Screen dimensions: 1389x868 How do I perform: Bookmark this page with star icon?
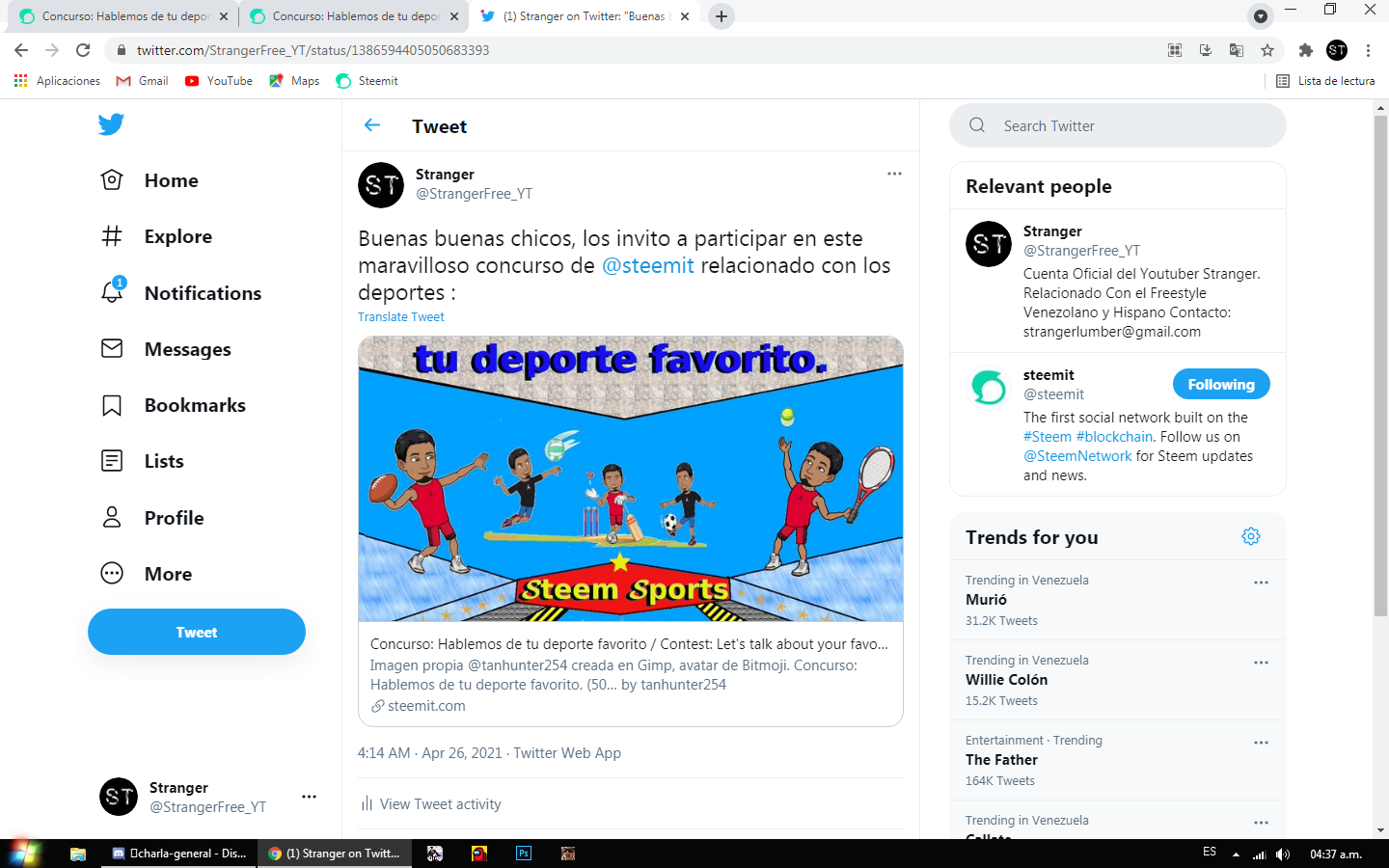point(1267,50)
